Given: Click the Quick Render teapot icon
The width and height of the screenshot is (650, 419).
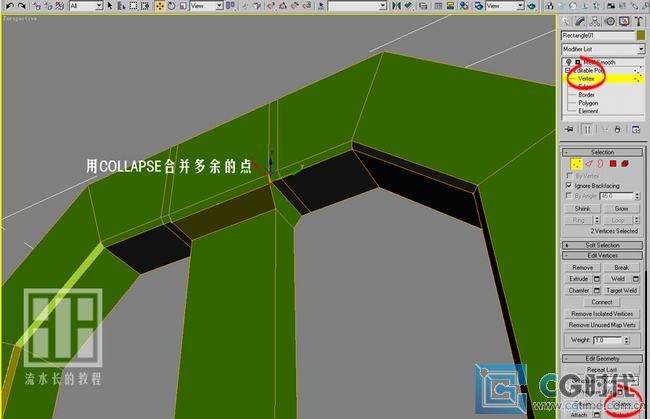Looking at the screenshot, I should 532,6.
